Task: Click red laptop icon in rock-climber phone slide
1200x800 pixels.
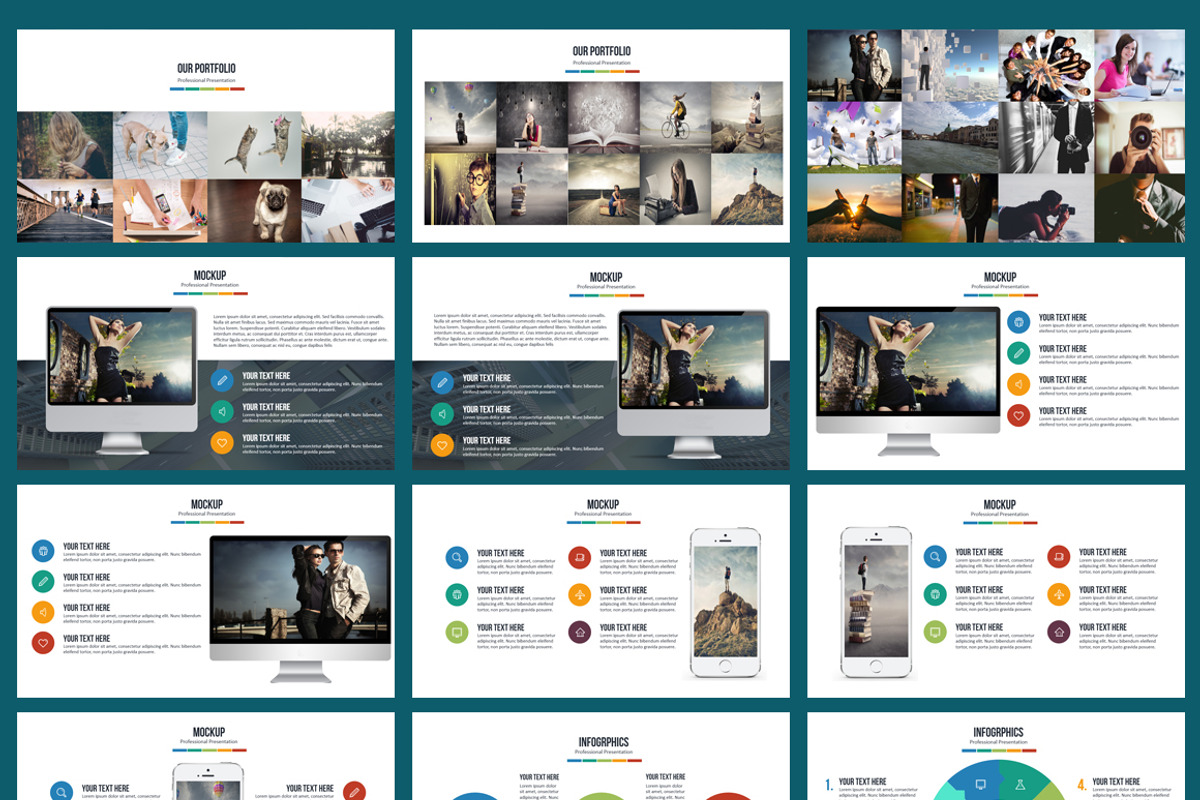Action: 580,557
